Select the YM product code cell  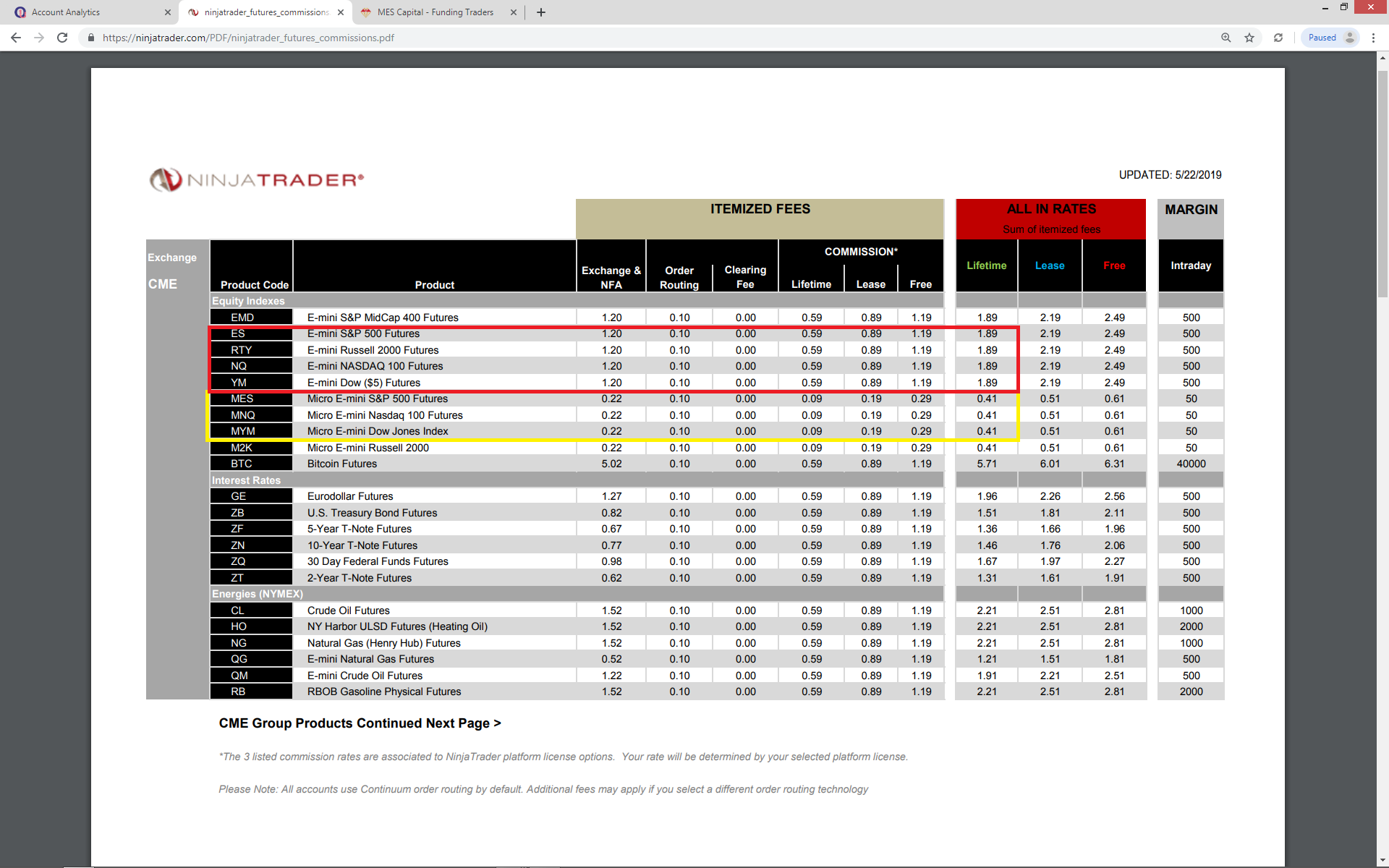click(251, 383)
